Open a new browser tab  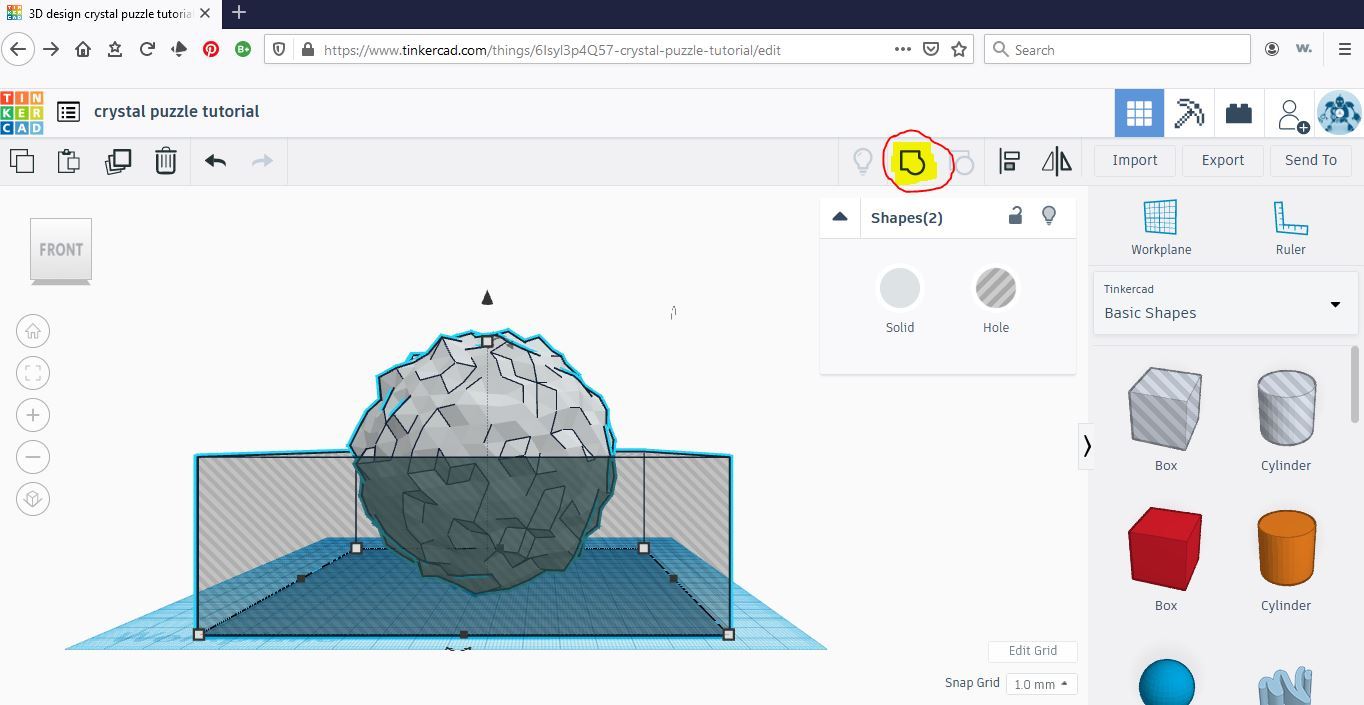(x=239, y=13)
